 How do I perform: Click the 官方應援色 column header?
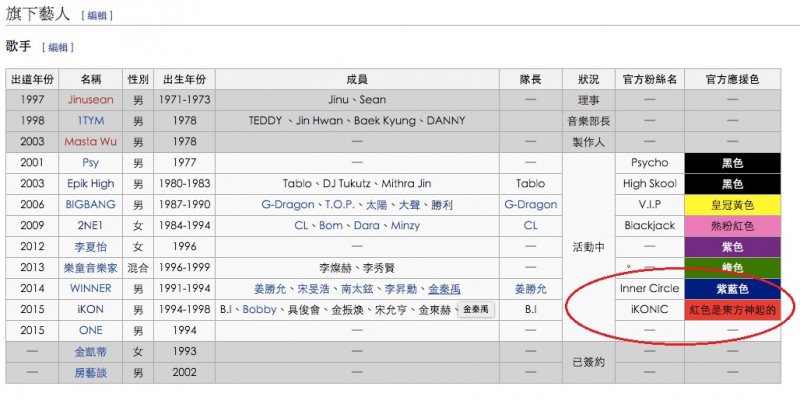coord(732,79)
